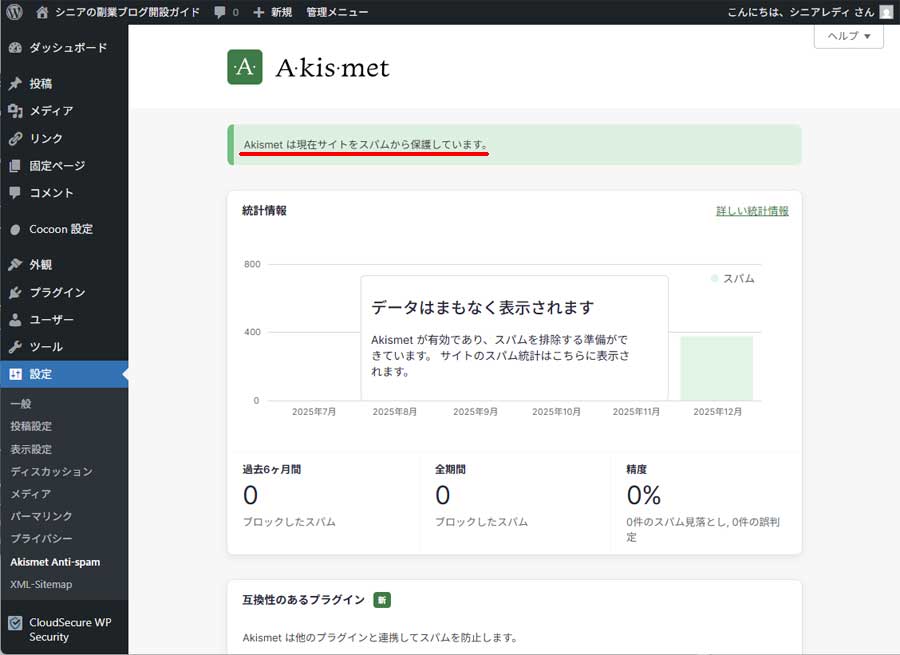Select the 投稿 pushpin icon in sidebar
Screen dimensions: 900x655
click(14, 83)
